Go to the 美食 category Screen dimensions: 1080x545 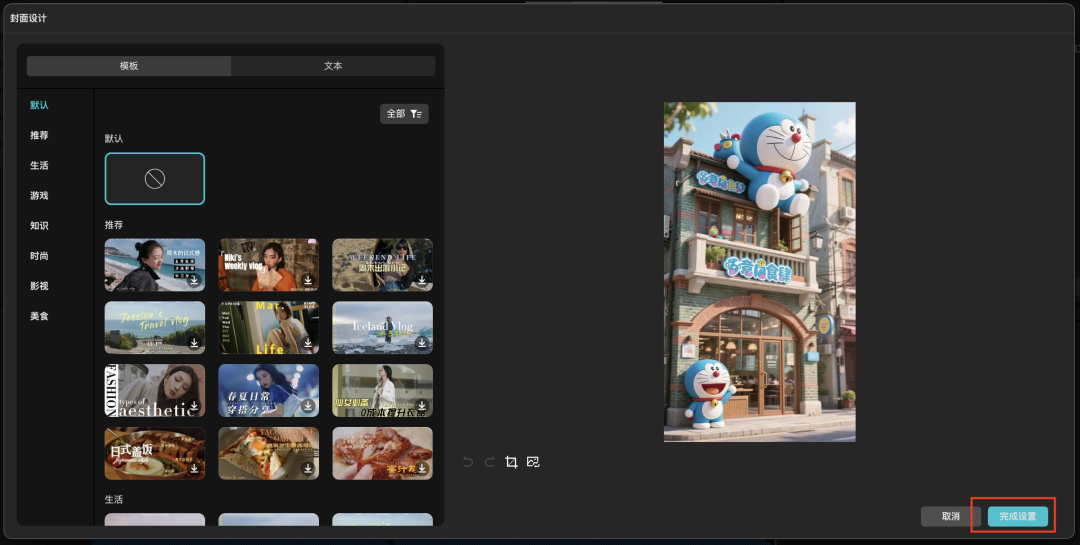pyautogui.click(x=39, y=316)
